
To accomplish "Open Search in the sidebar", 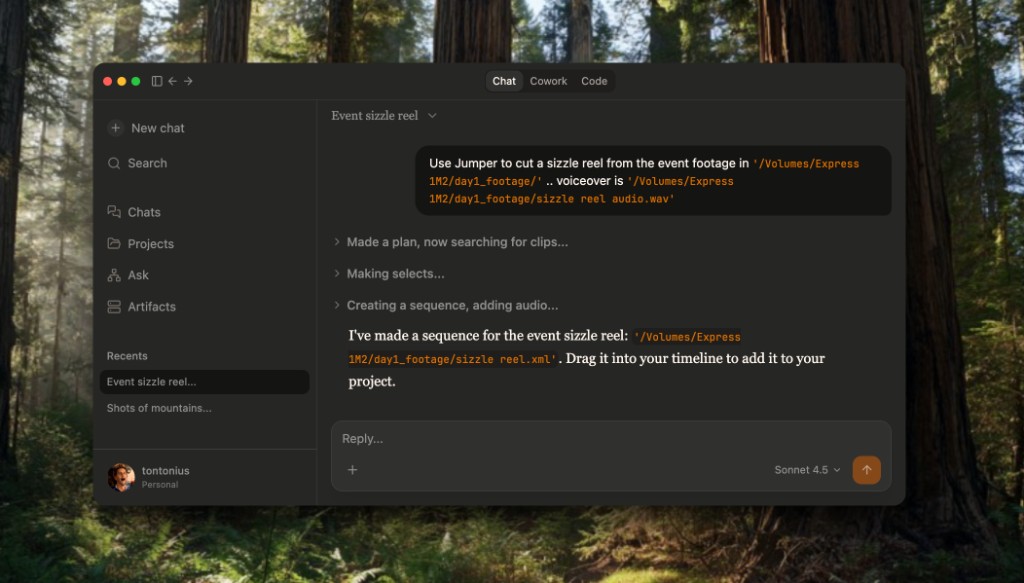I will (146, 163).
